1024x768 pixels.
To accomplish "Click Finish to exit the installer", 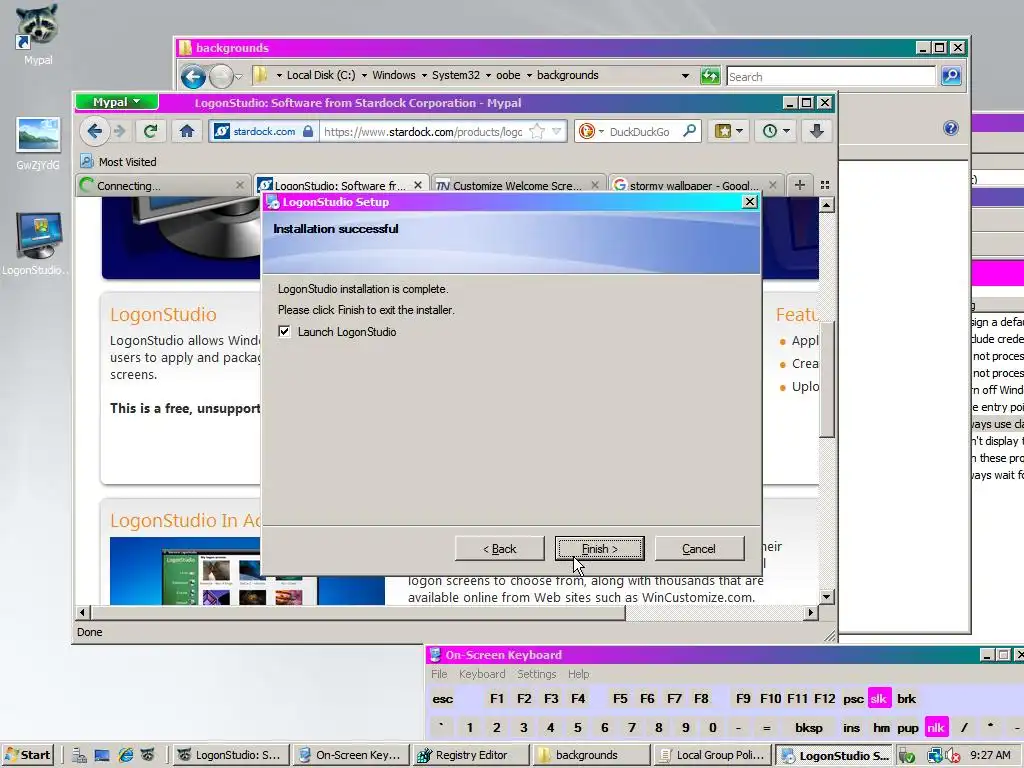I will pyautogui.click(x=600, y=549).
